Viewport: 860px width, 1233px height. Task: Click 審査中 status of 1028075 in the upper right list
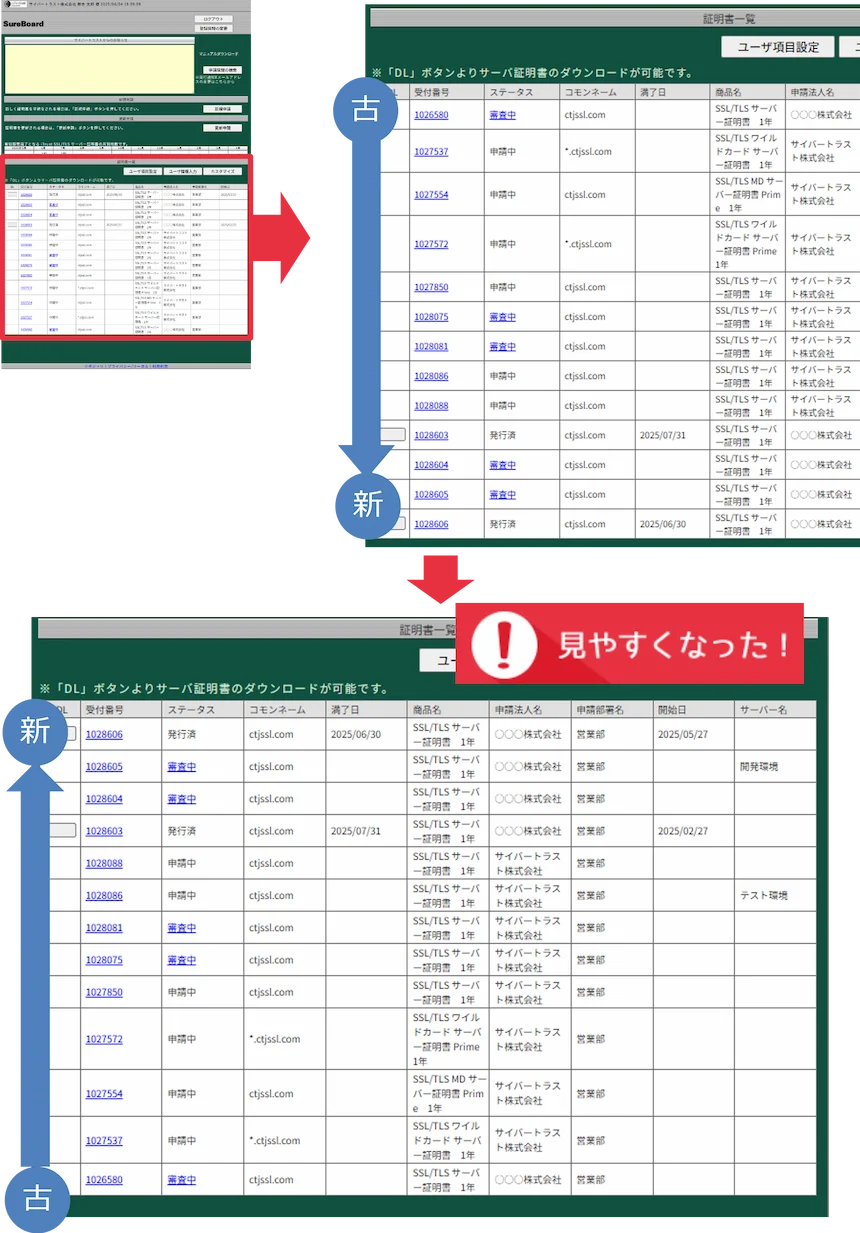pyautogui.click(x=502, y=317)
